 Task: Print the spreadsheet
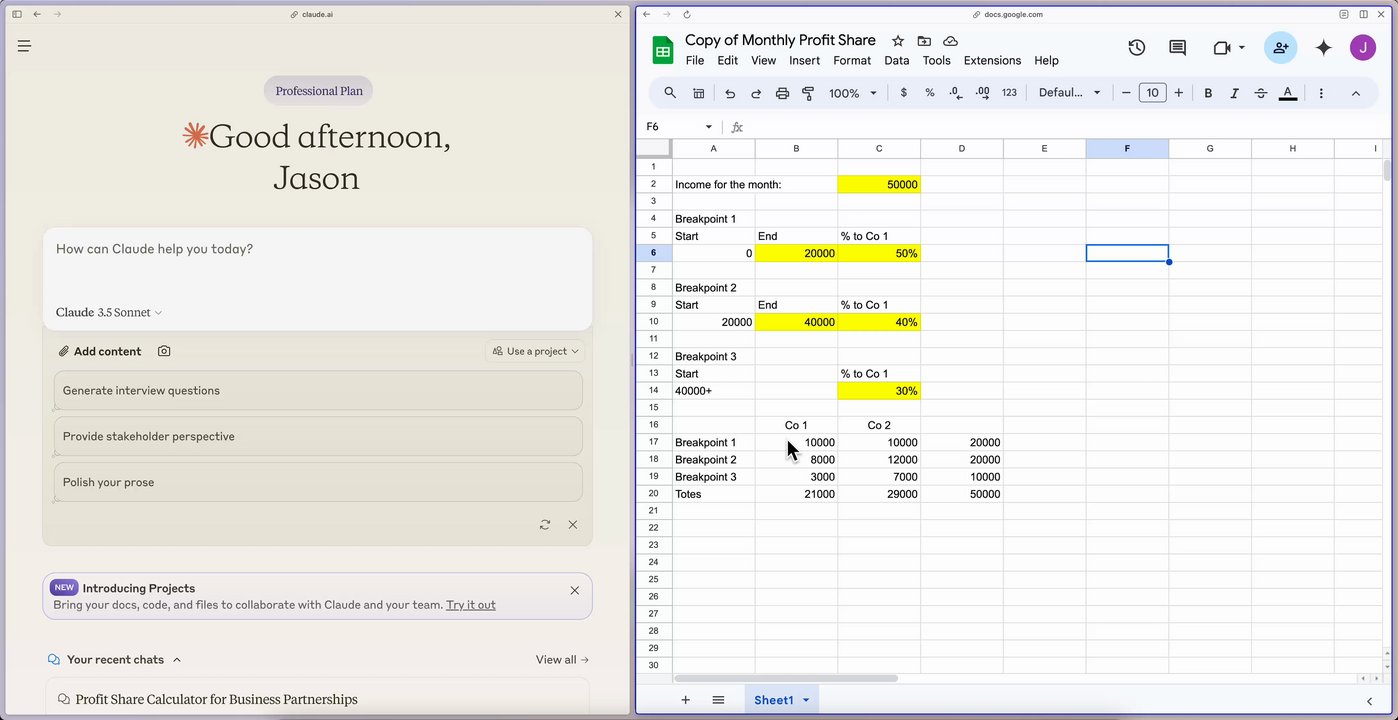[x=782, y=93]
